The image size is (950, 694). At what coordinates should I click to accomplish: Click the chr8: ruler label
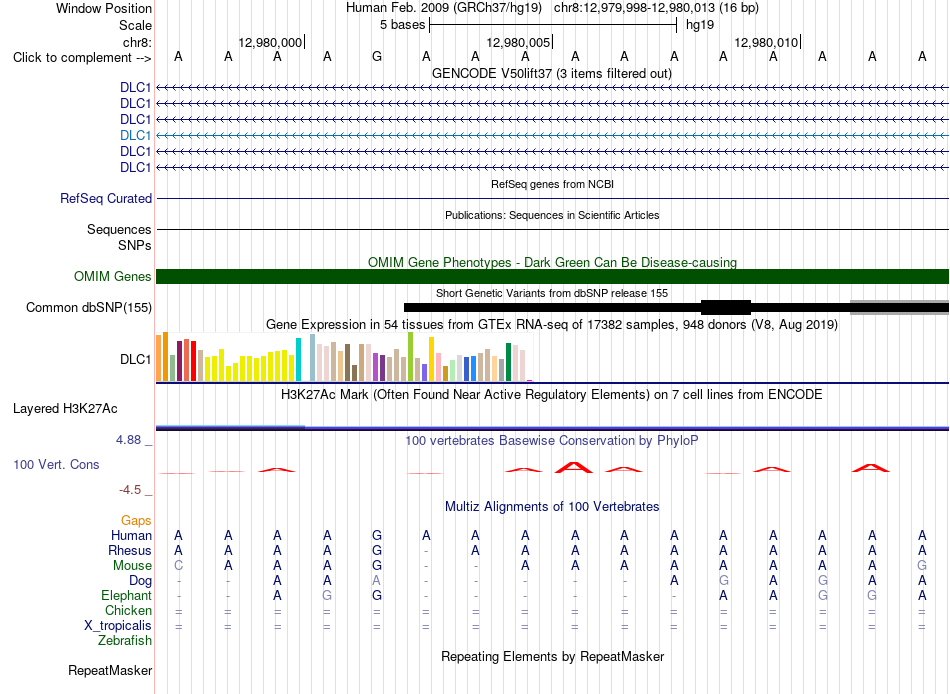pos(137,42)
